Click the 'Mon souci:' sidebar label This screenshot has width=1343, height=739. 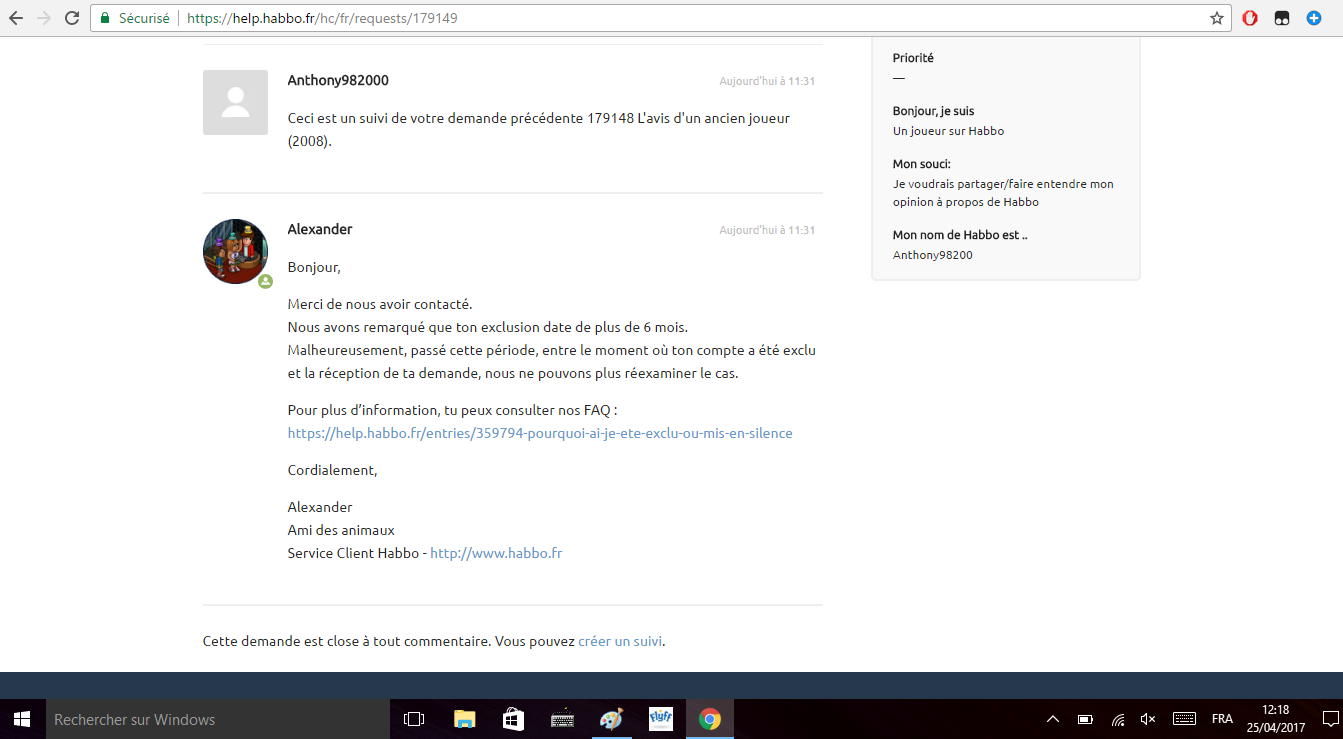pos(922,164)
